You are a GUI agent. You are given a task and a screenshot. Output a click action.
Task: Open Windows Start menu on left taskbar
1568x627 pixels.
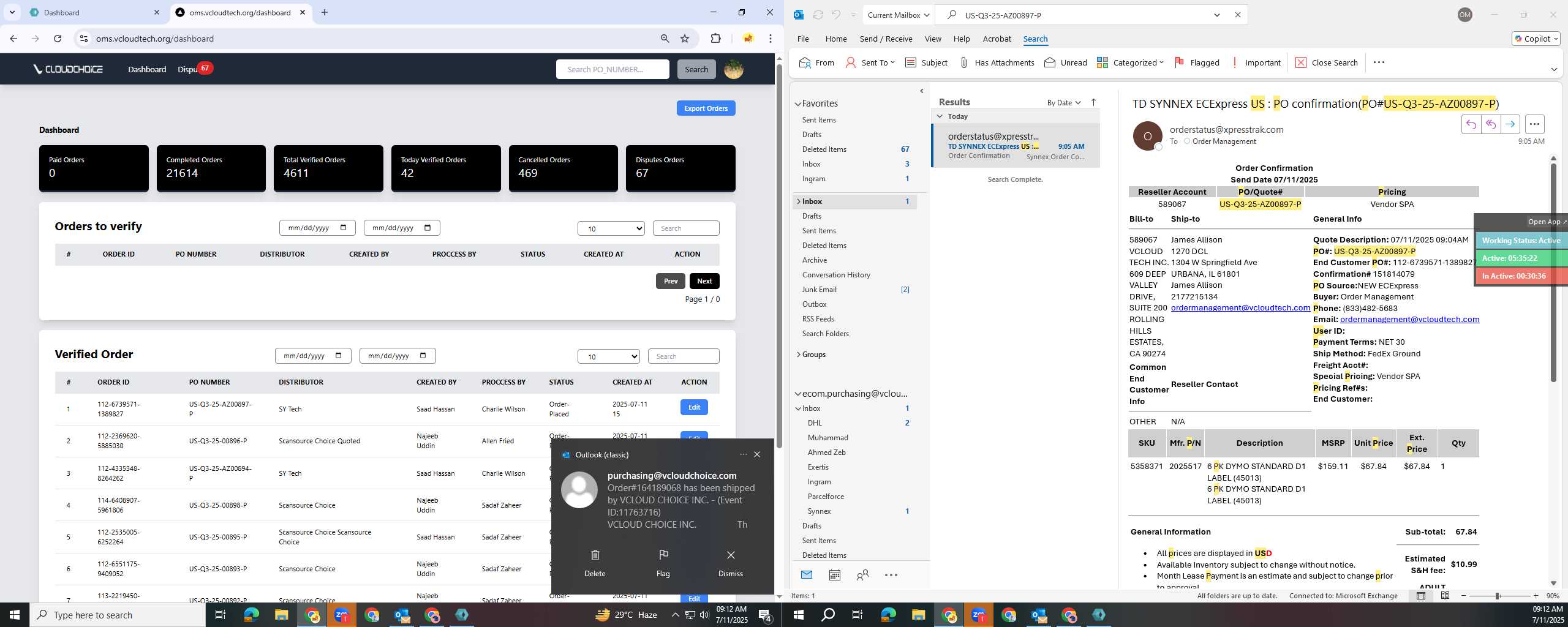15,615
